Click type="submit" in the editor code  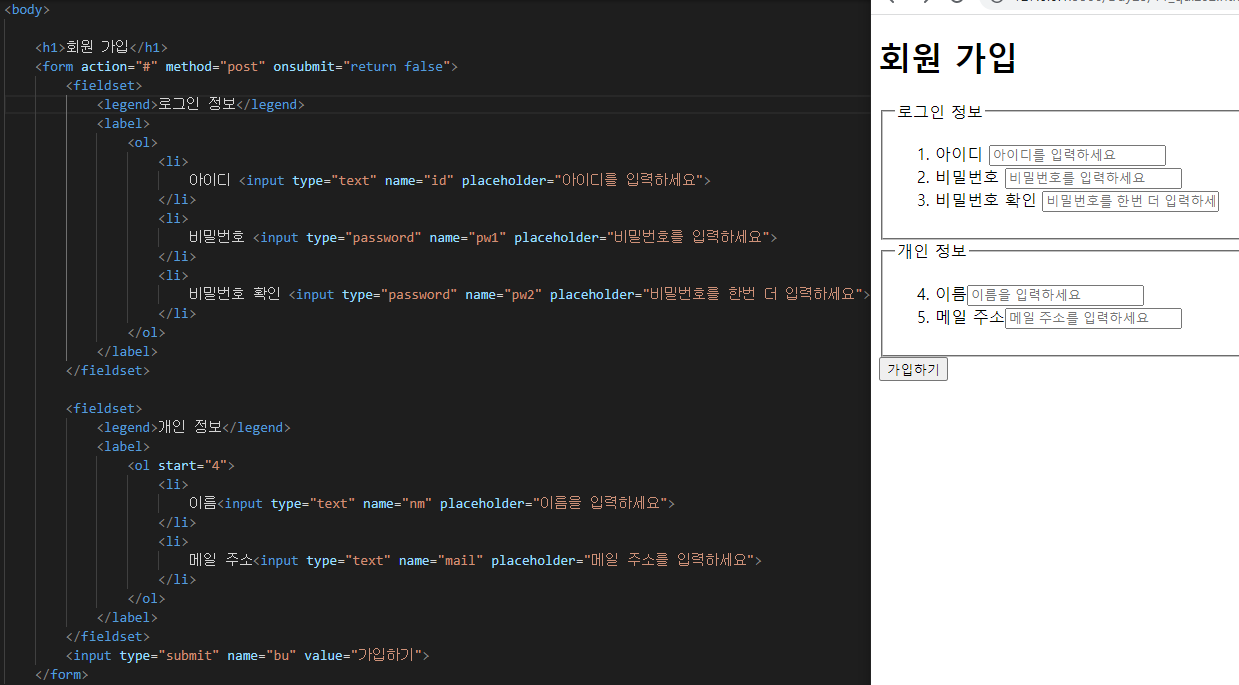pyautogui.click(x=169, y=655)
